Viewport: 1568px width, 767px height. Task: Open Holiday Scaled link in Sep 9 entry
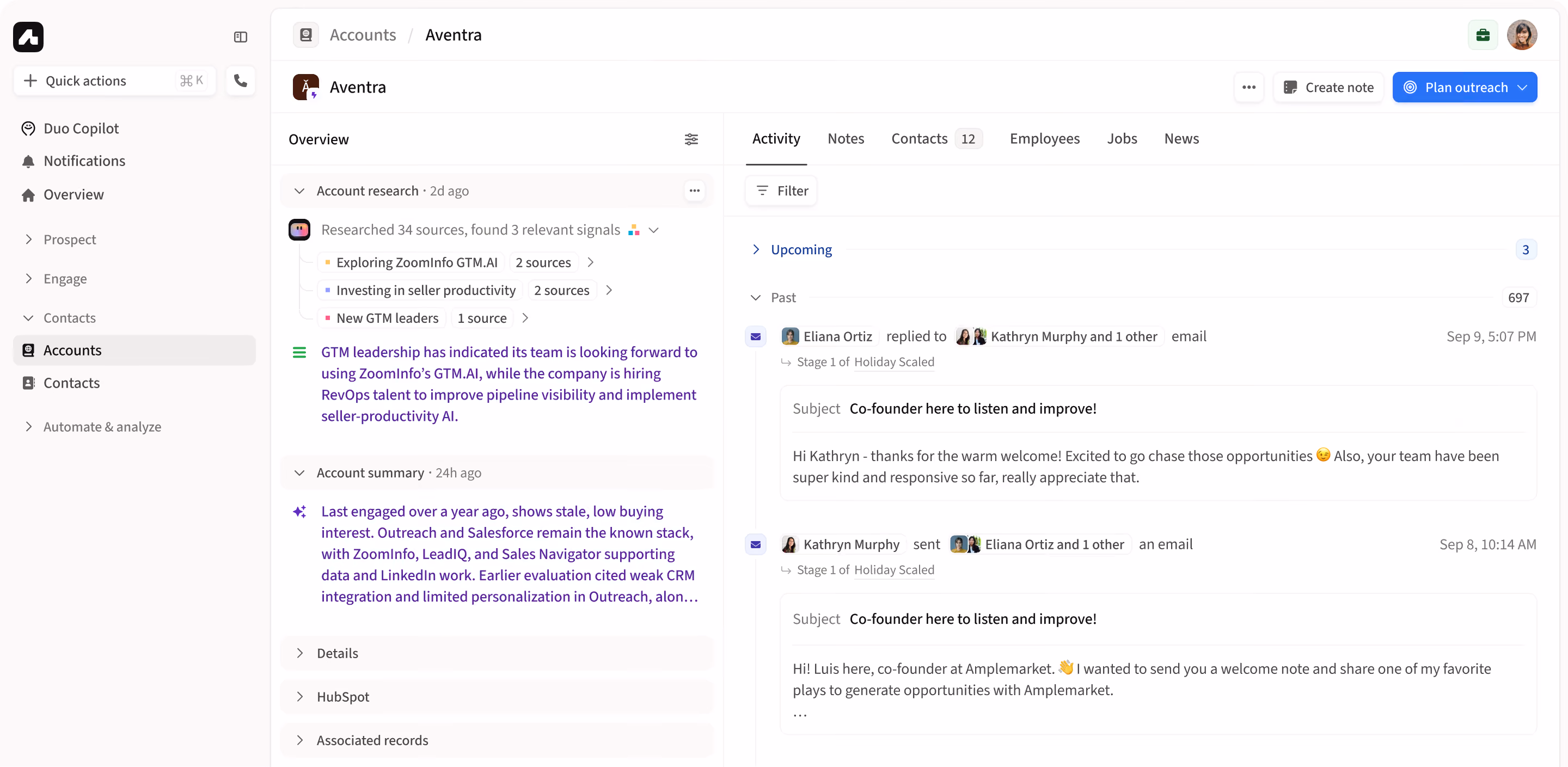coord(893,361)
